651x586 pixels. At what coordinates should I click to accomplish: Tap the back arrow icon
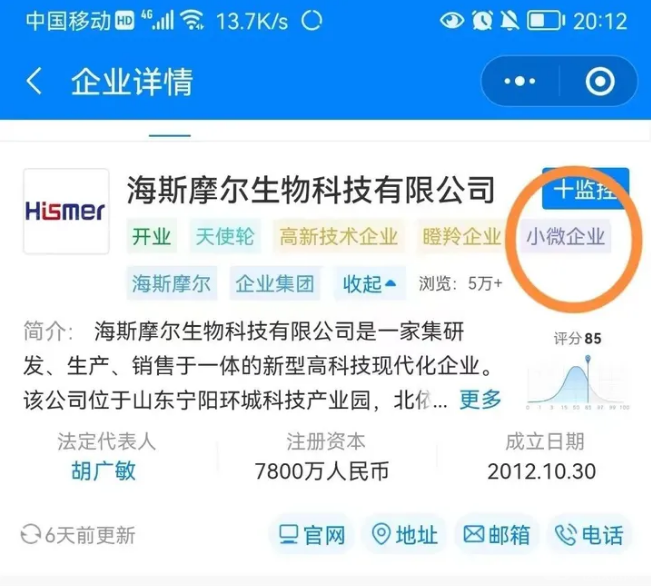tap(34, 81)
